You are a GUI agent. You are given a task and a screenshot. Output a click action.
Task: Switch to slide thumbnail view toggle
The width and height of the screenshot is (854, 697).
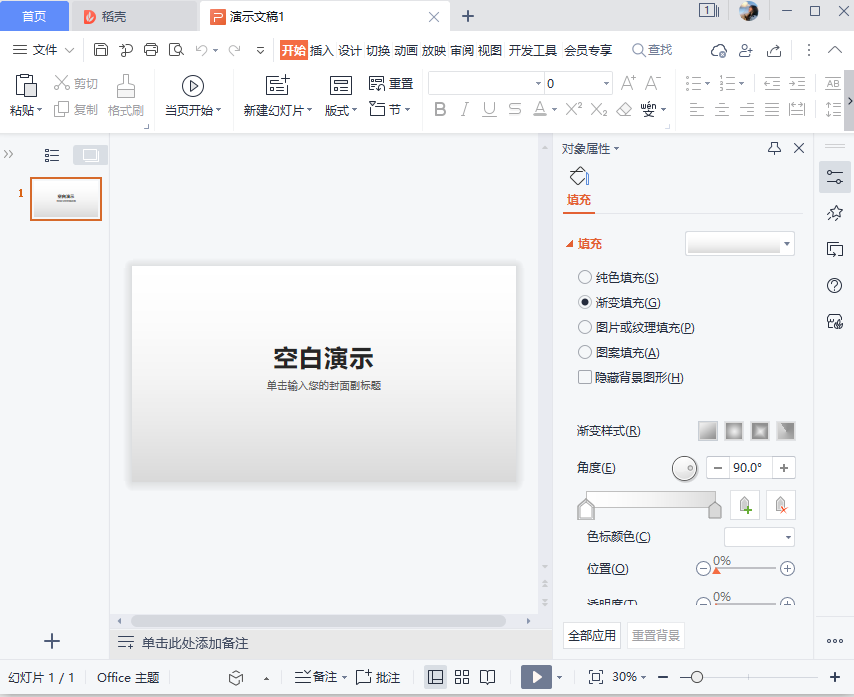coord(90,155)
